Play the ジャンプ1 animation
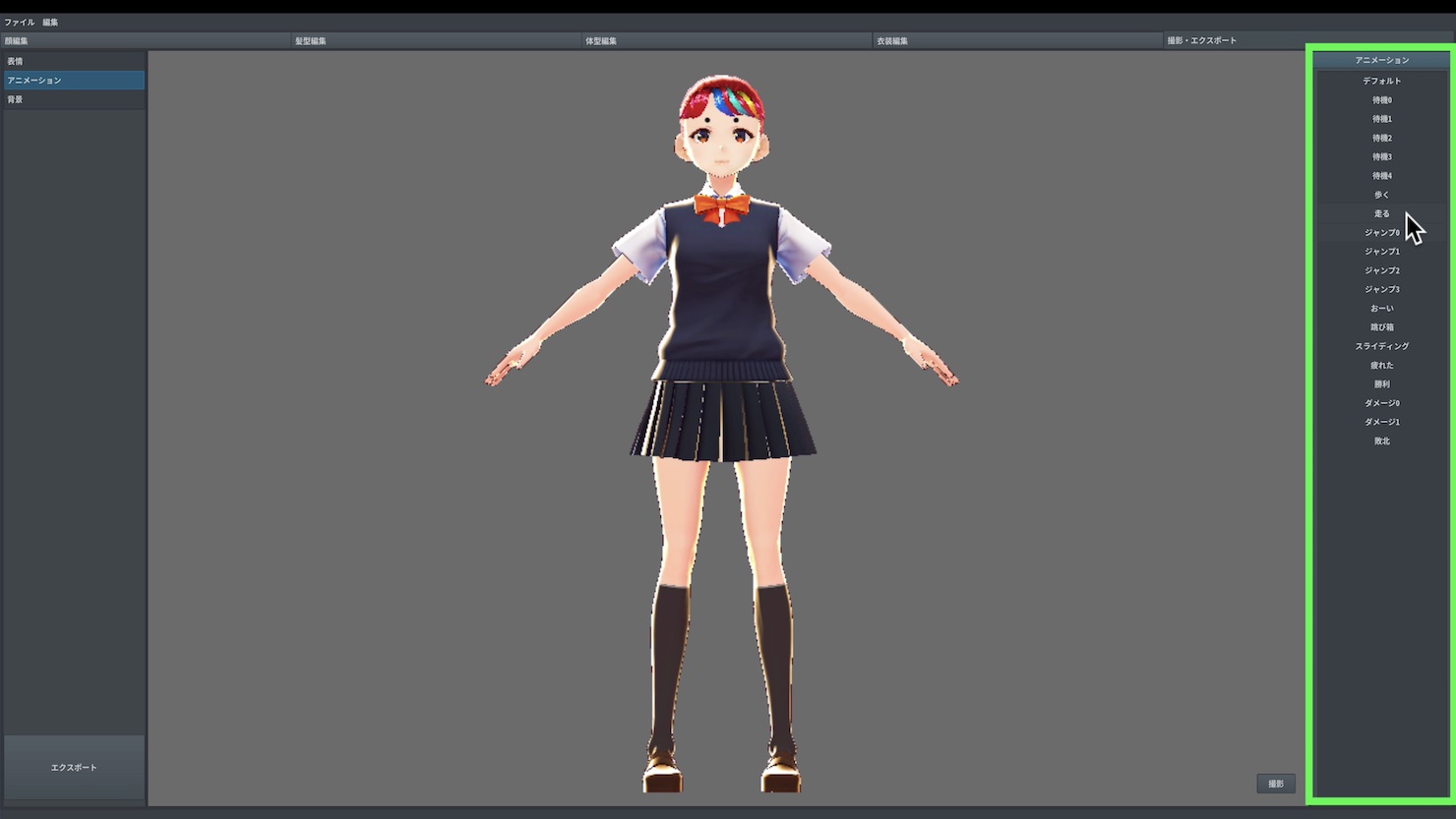This screenshot has height=819, width=1456. [1381, 252]
